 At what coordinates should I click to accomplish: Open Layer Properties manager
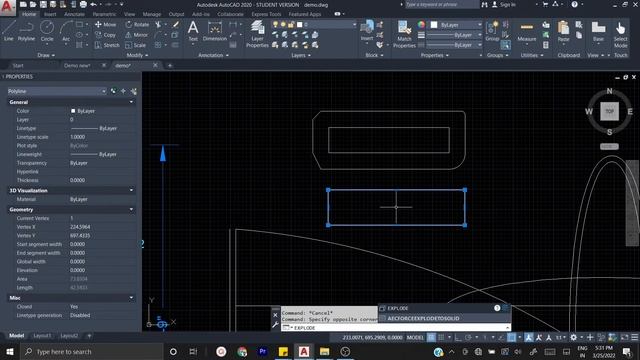pos(257,34)
